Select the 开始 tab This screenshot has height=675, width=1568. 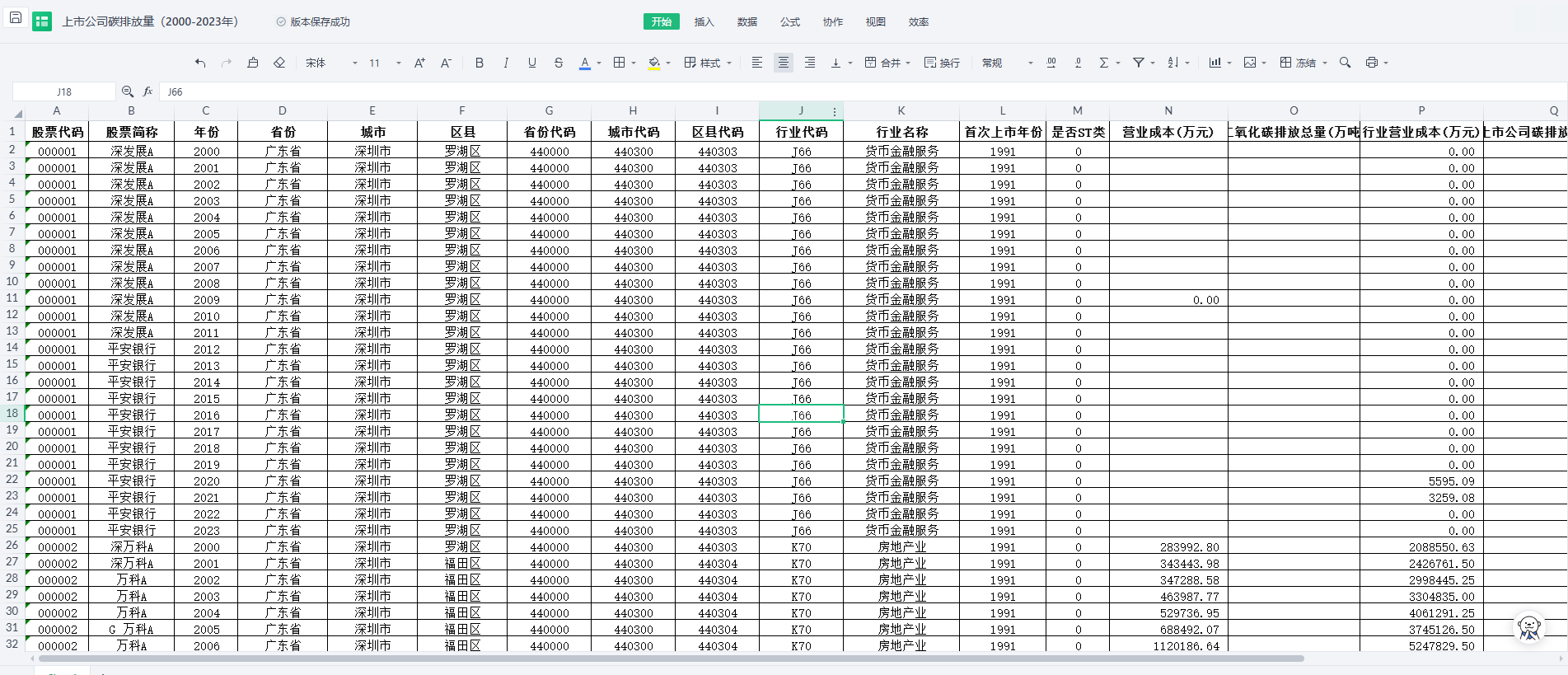662,21
